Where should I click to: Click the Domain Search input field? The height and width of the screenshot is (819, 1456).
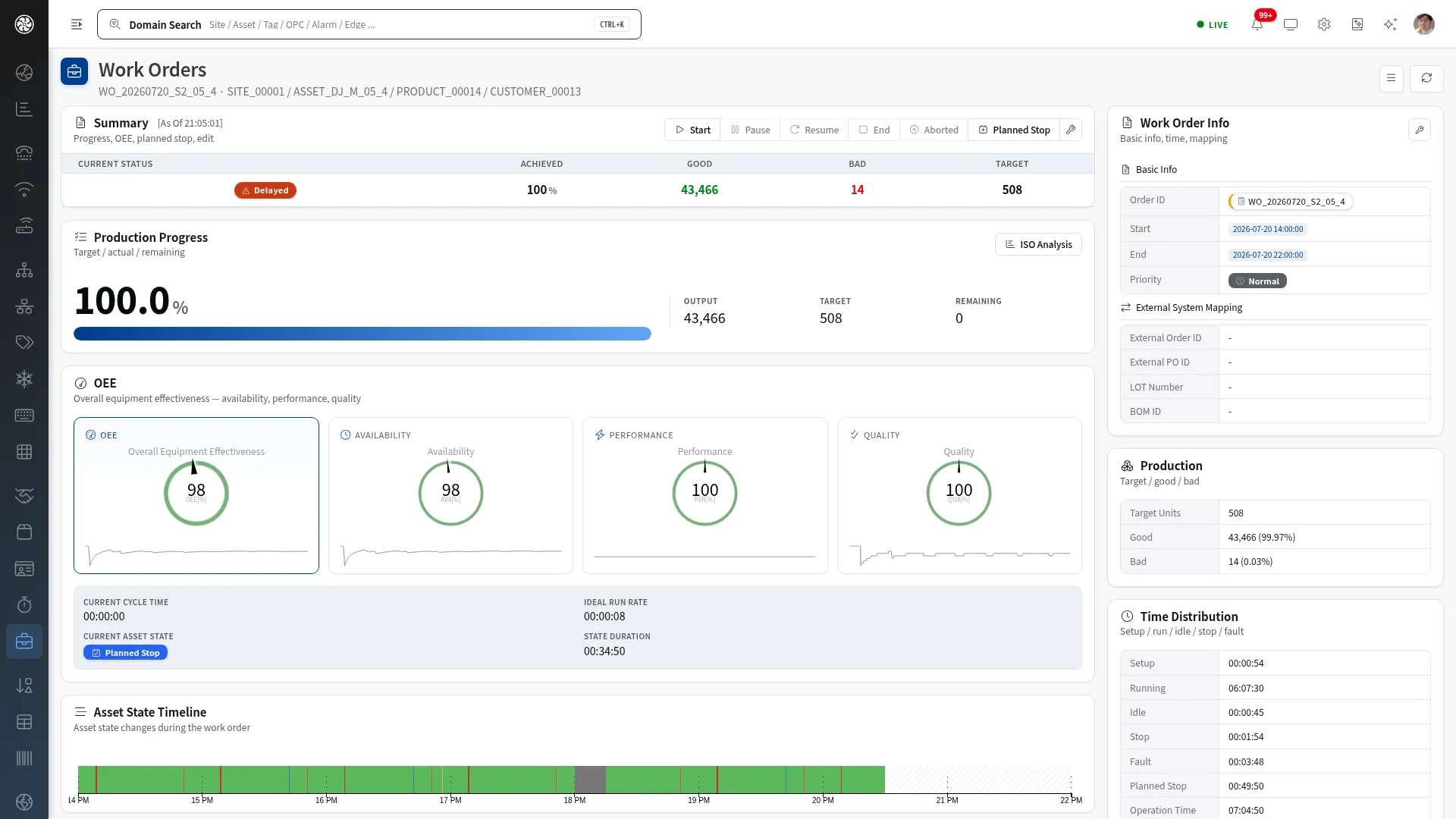coord(369,24)
